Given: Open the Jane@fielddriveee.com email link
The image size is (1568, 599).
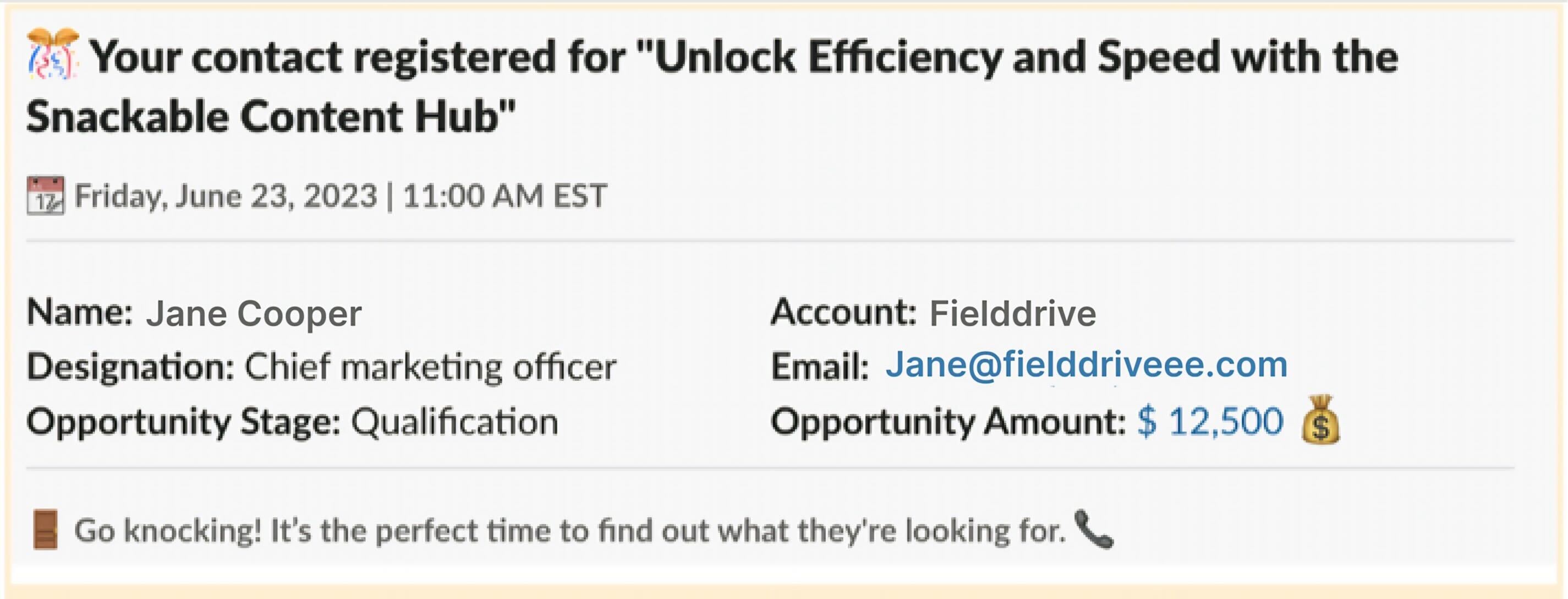Looking at the screenshot, I should pyautogui.click(x=1087, y=364).
